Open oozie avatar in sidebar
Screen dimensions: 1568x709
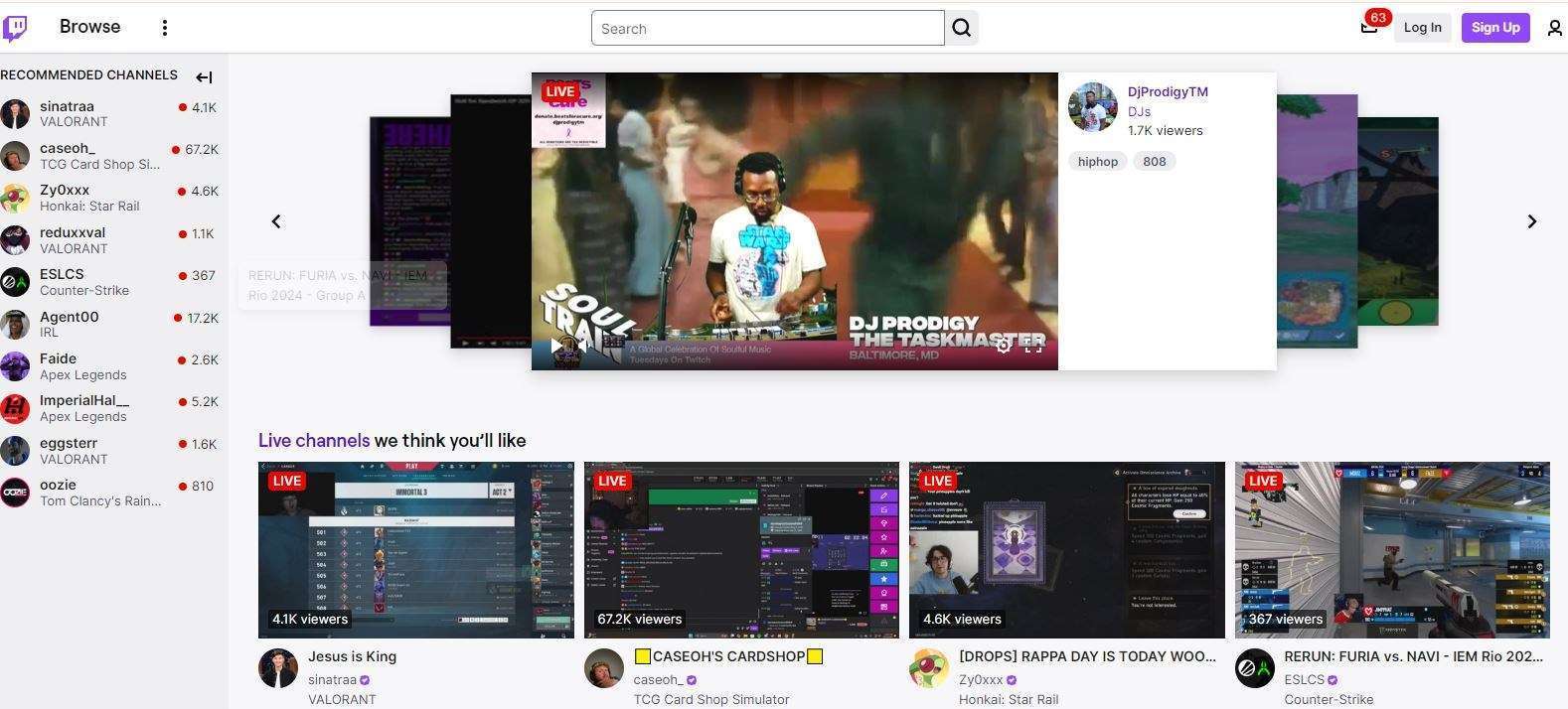[15, 493]
